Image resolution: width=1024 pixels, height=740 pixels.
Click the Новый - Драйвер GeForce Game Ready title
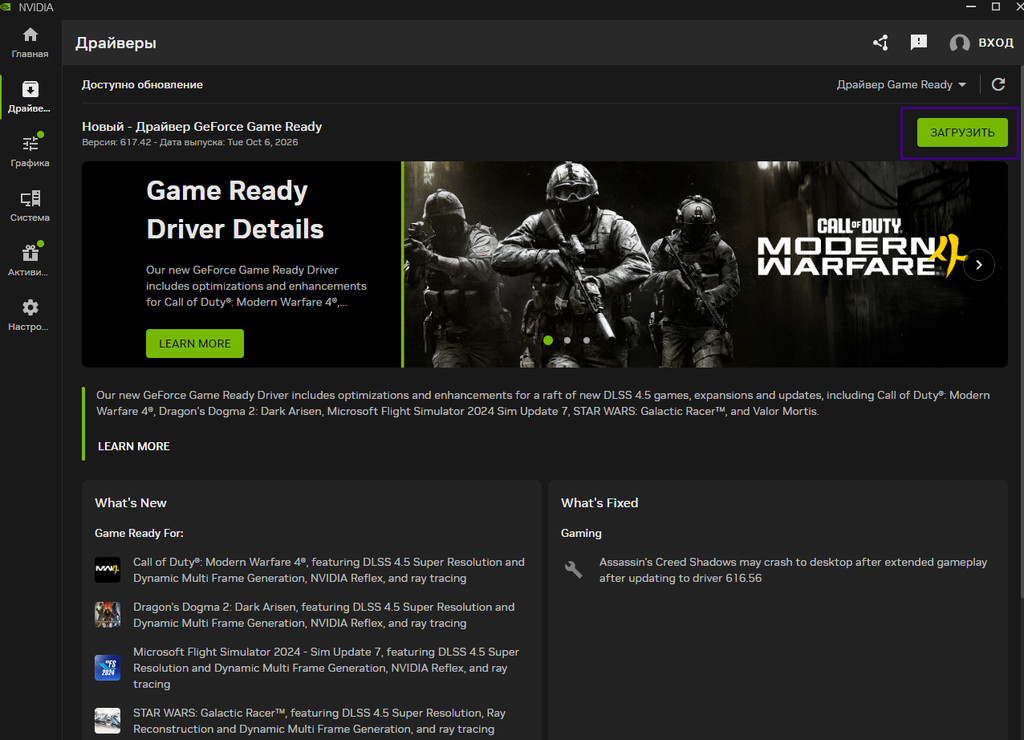pos(202,127)
